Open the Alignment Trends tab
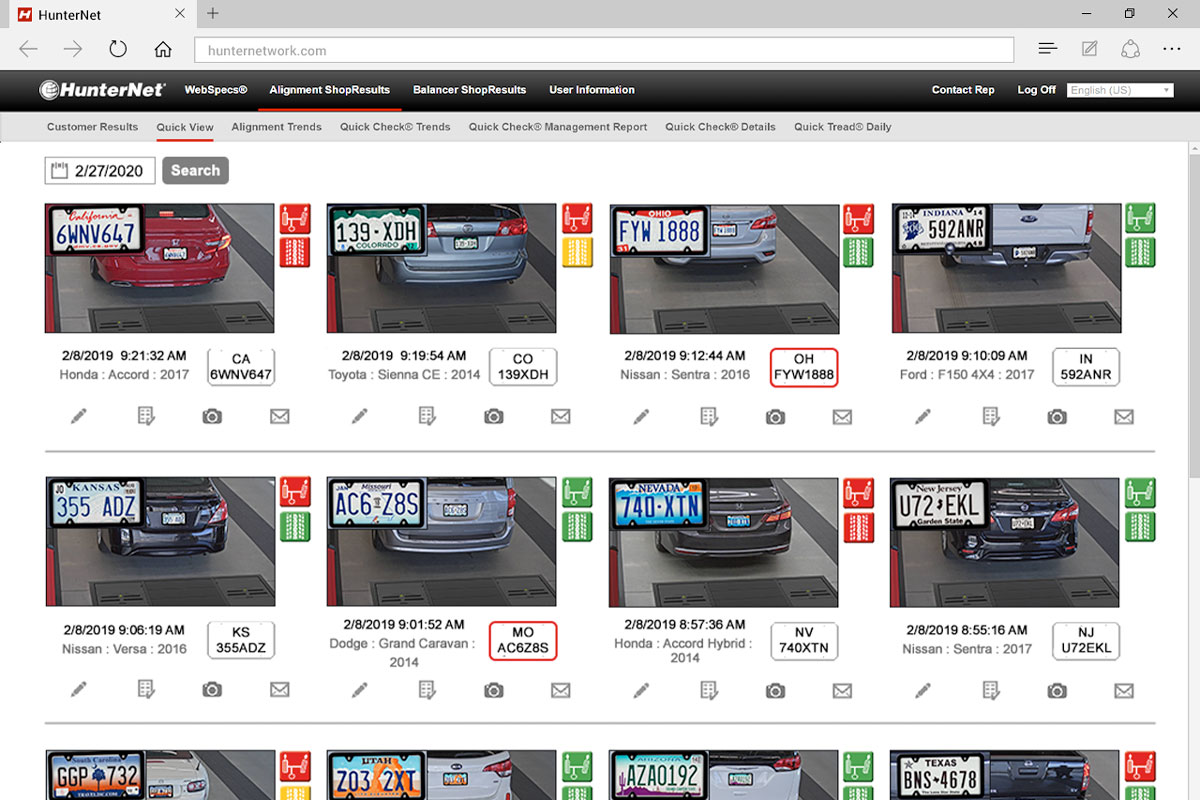The height and width of the screenshot is (800, 1200). coord(276,127)
